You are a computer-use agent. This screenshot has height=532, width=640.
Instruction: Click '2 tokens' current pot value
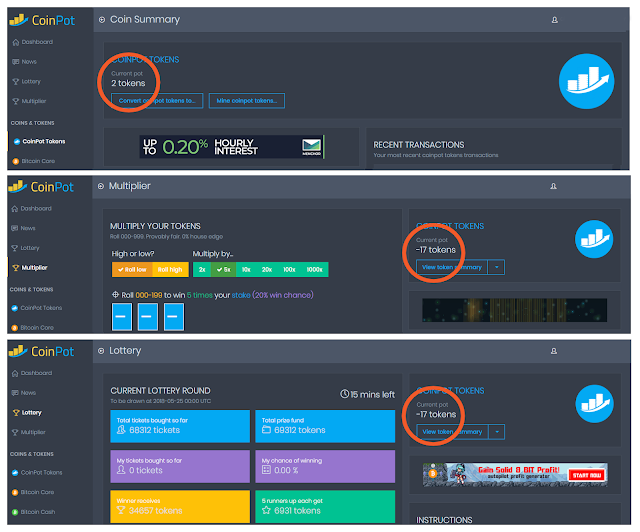(128, 83)
